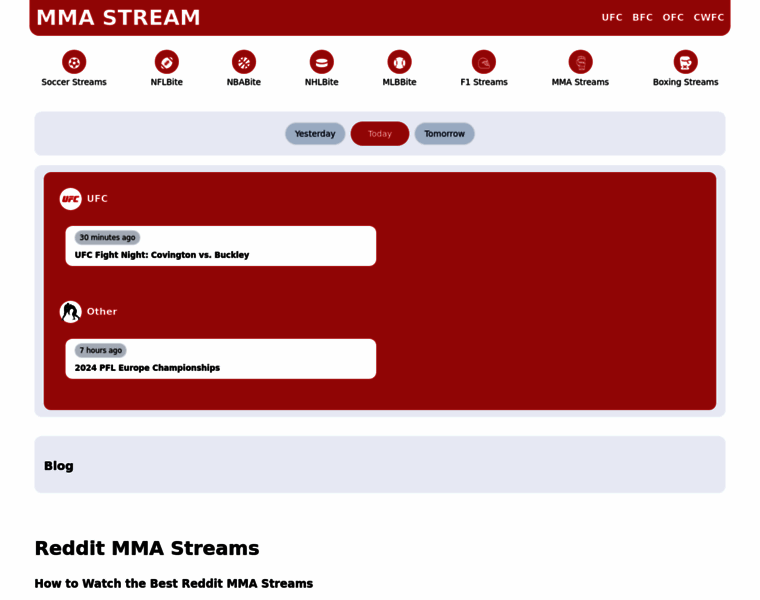The height and width of the screenshot is (600, 760).
Task: Click the Soccer Streams text label
Action: [x=74, y=82]
